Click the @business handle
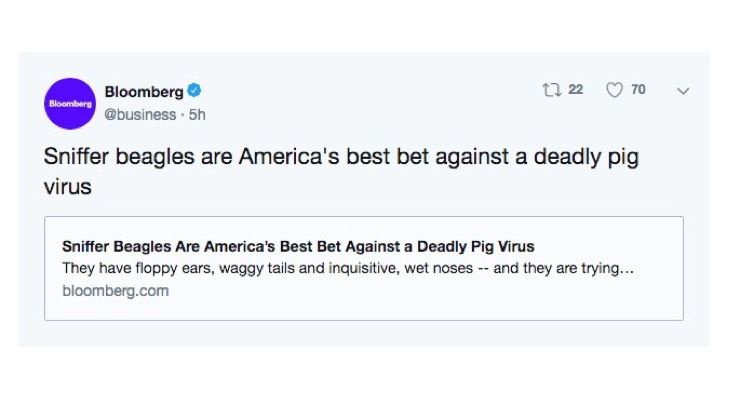The width and height of the screenshot is (740, 405). [x=138, y=114]
